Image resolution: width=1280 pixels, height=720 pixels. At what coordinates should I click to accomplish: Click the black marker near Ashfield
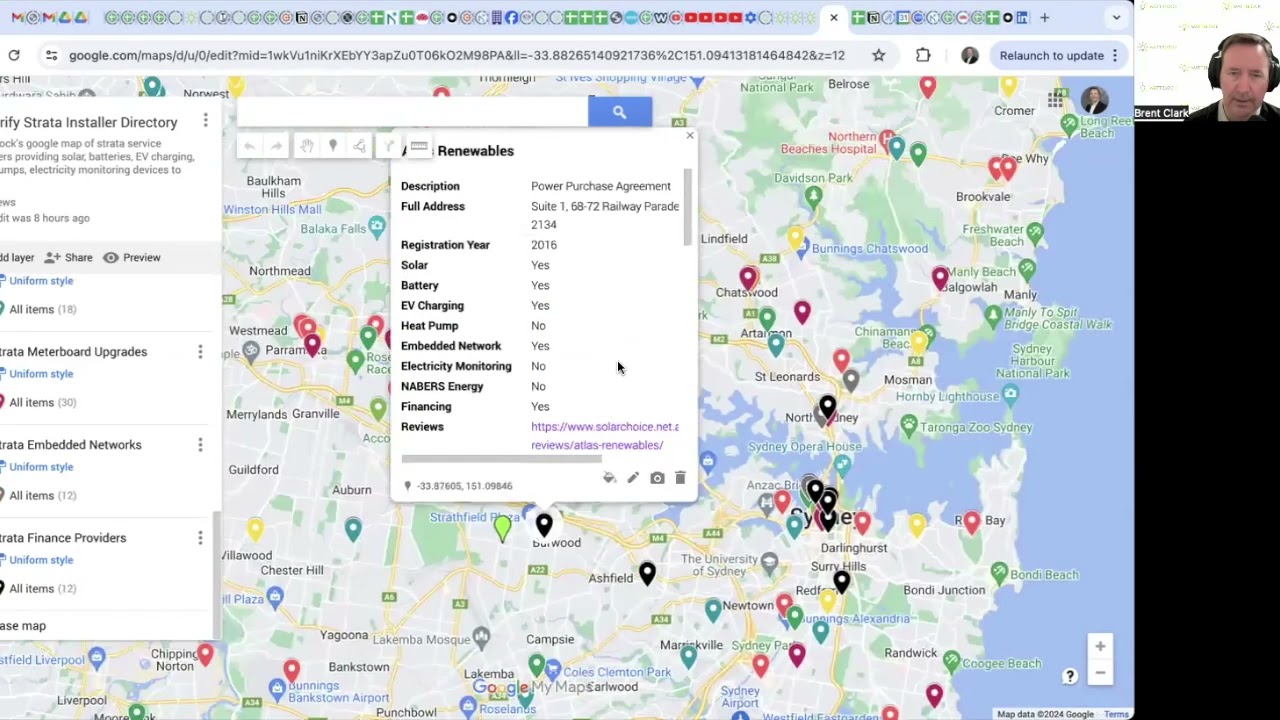coord(647,573)
